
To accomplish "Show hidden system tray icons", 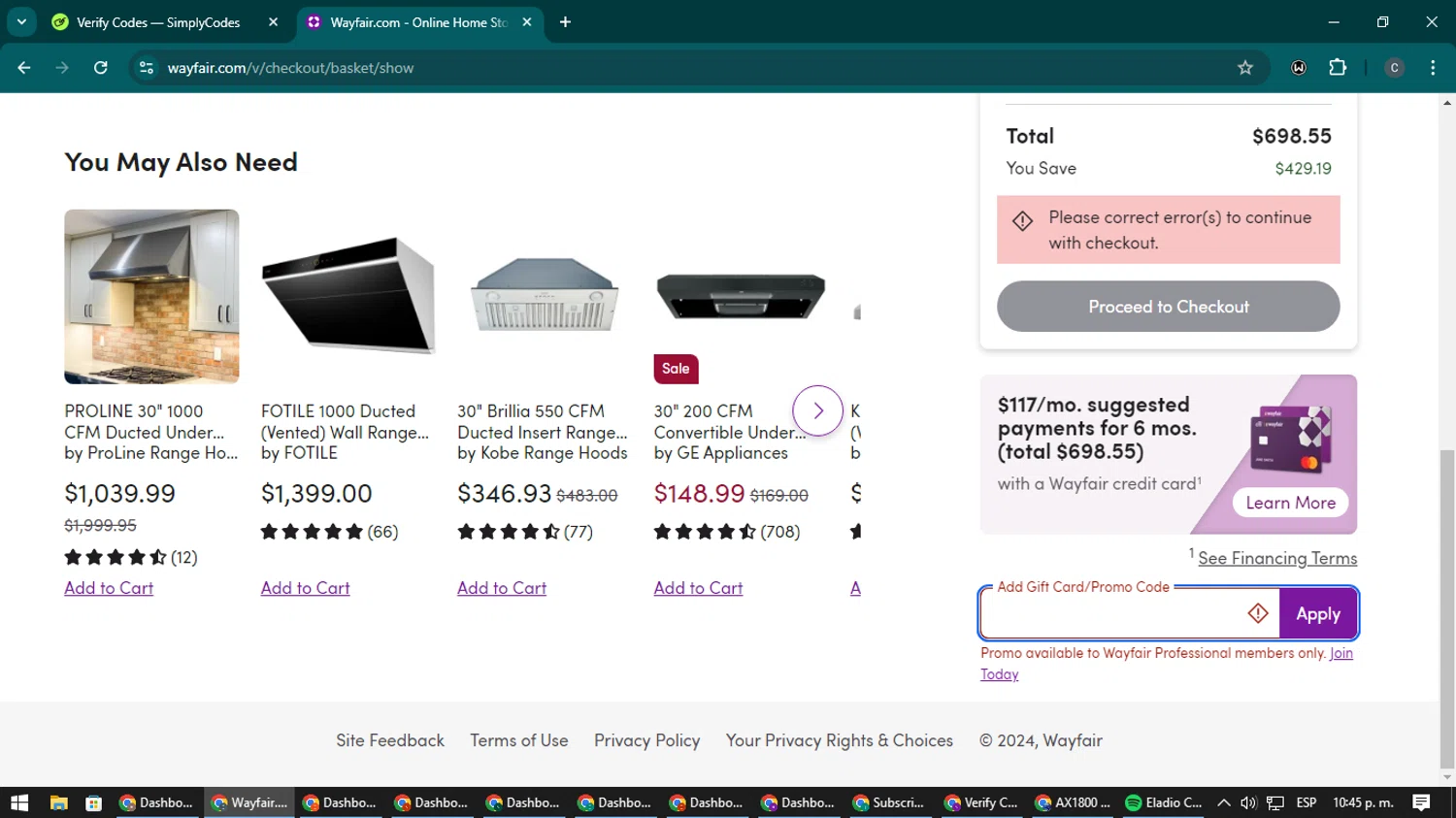I will click(x=1223, y=802).
